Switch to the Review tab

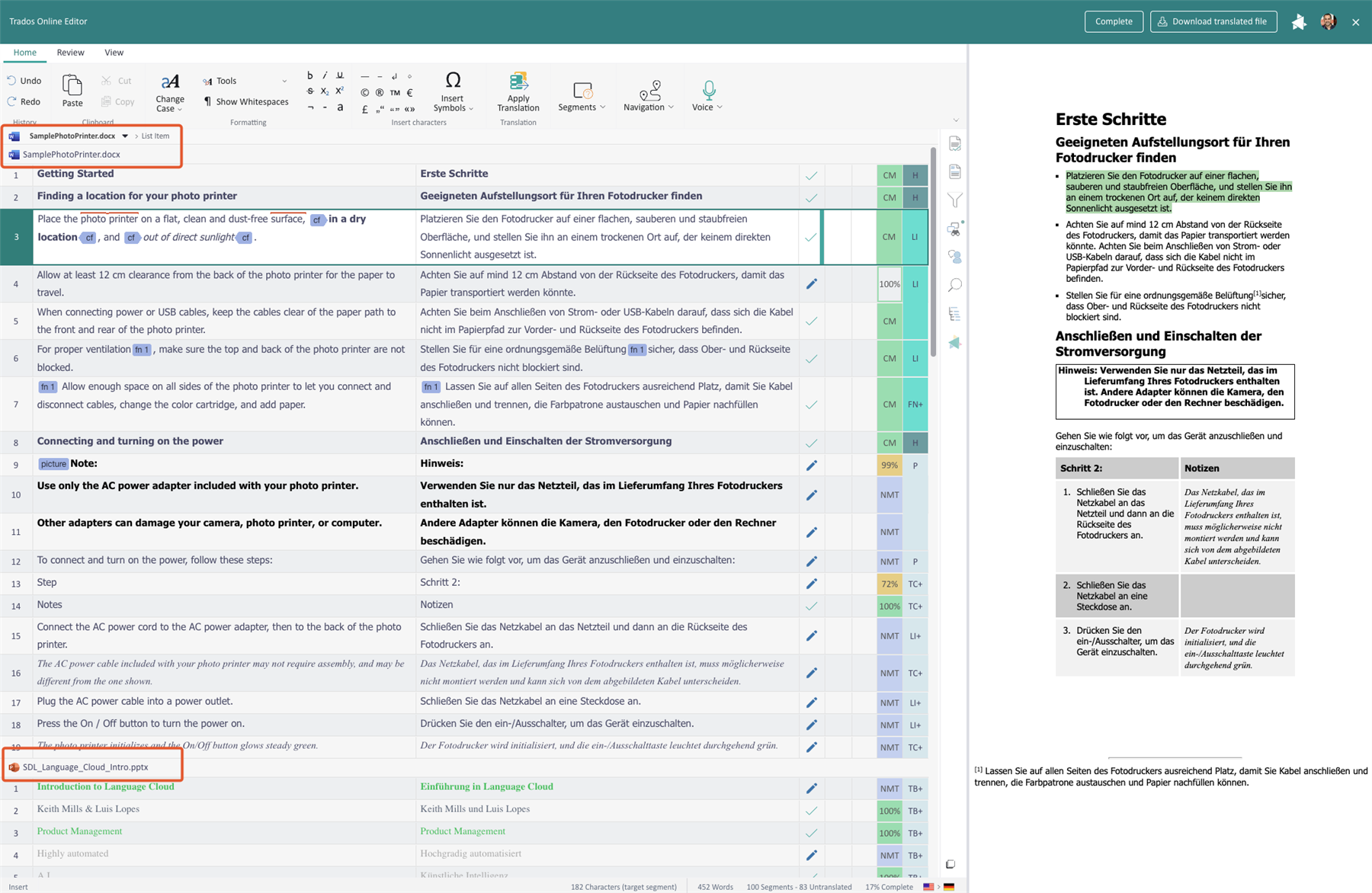(x=70, y=53)
